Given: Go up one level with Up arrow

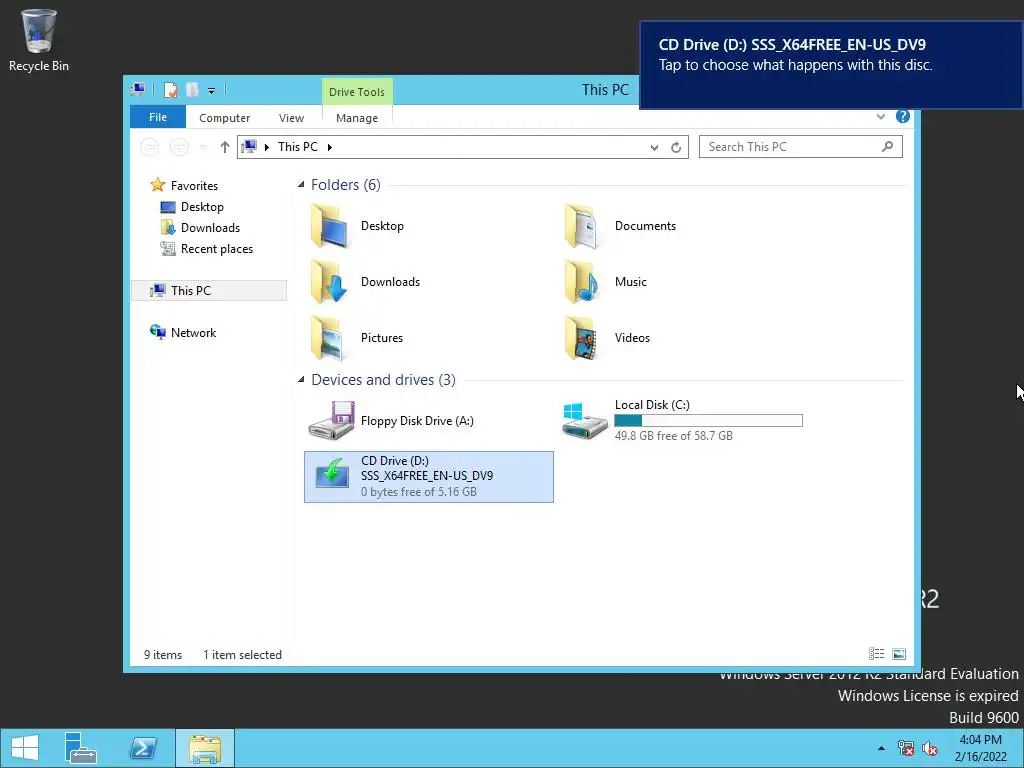Looking at the screenshot, I should click(225, 147).
